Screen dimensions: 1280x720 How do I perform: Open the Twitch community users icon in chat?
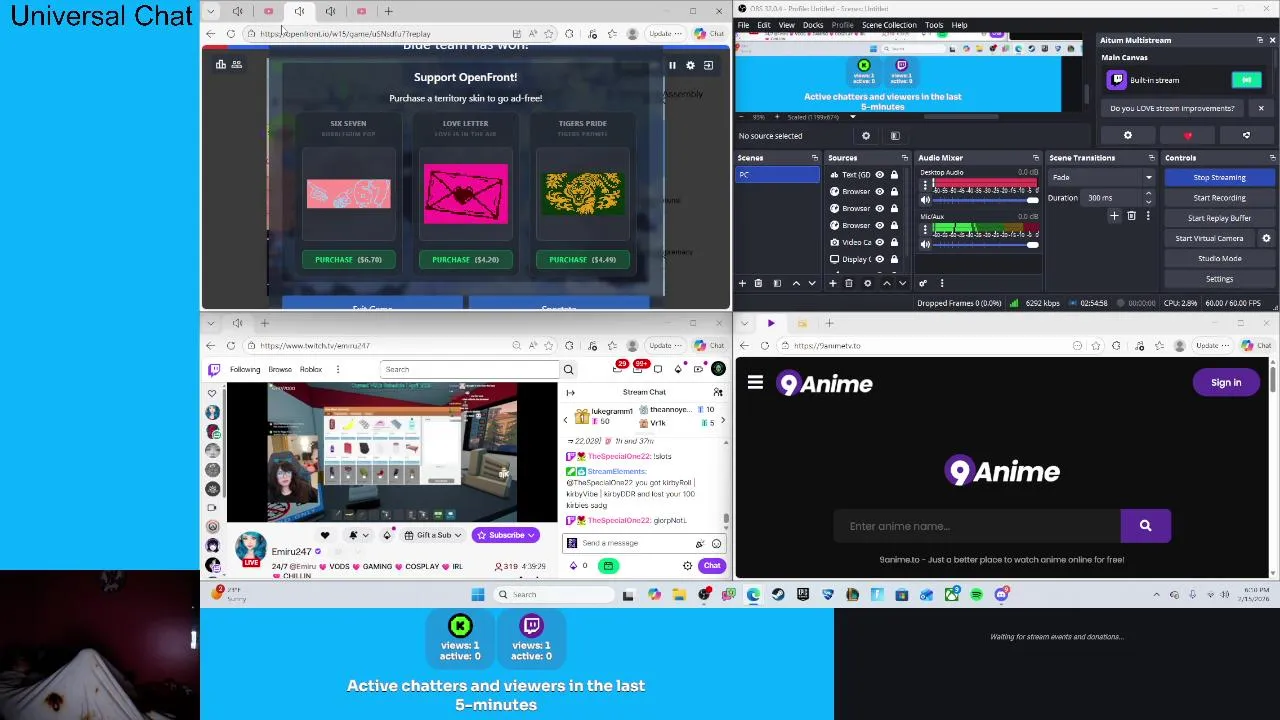click(717, 393)
